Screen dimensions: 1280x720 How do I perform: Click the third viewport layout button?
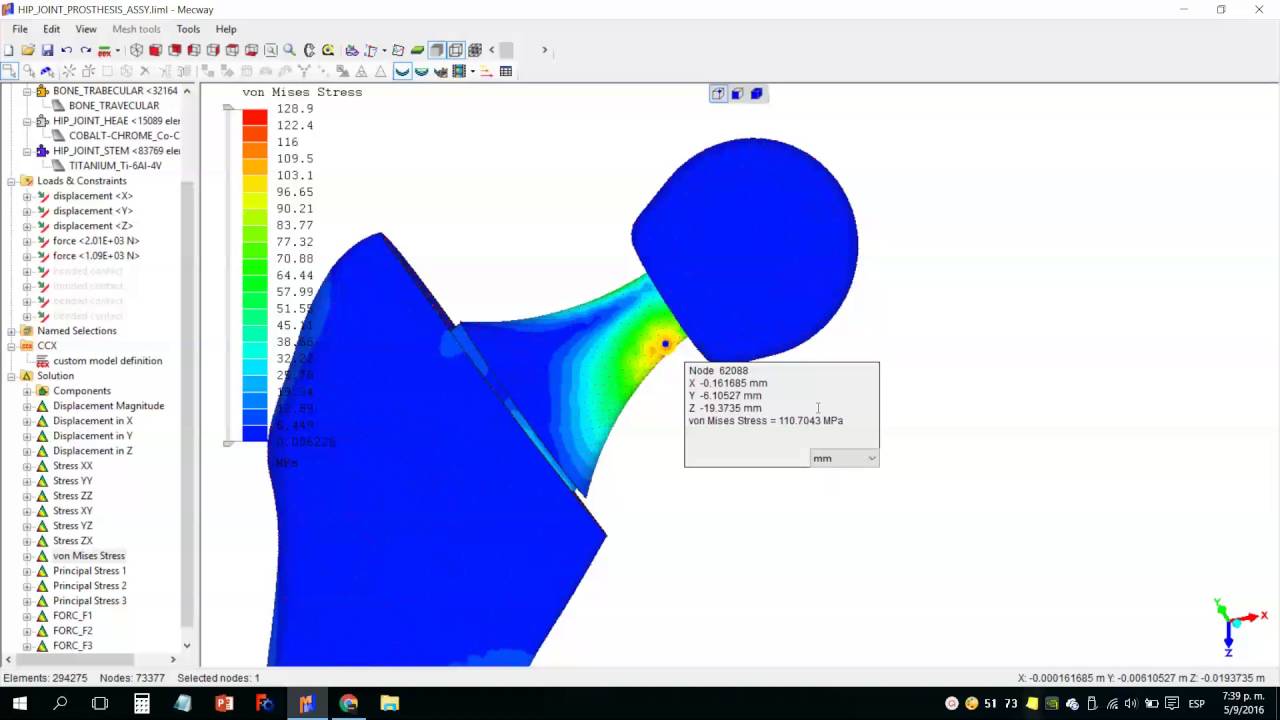756,93
